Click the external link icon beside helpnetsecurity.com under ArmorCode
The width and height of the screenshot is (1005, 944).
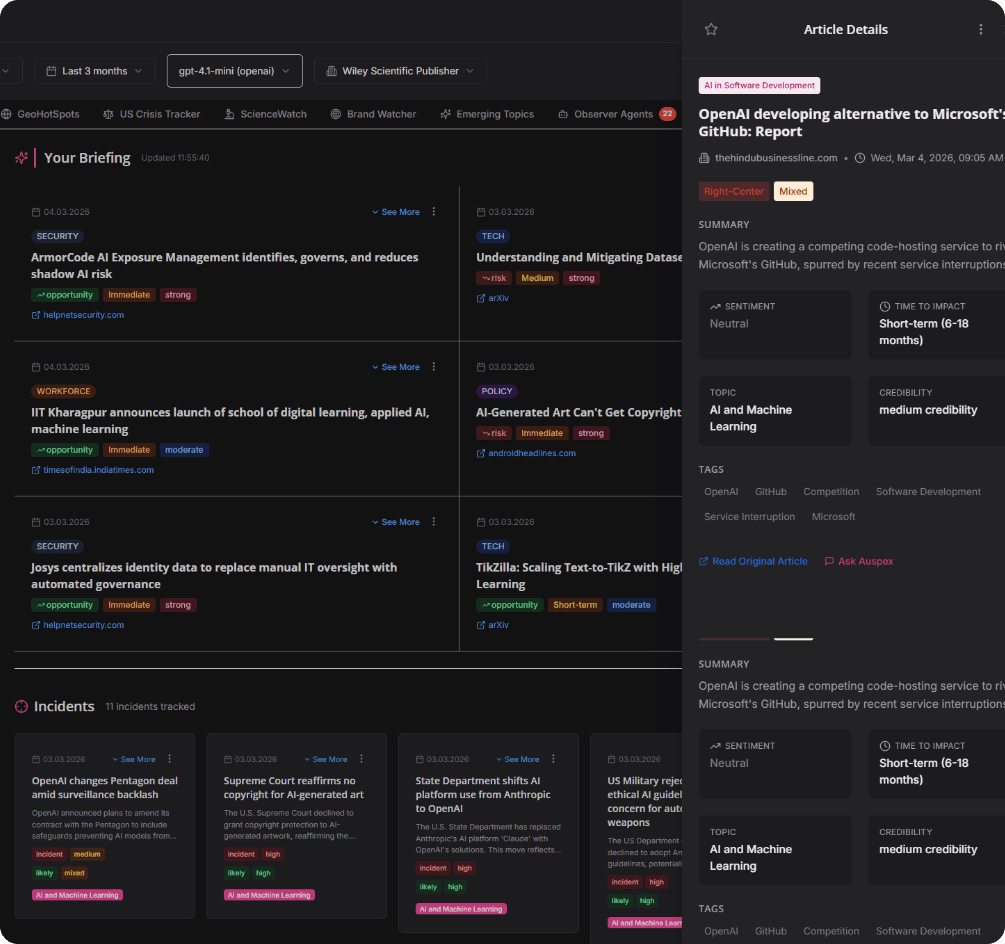[x=36, y=315]
